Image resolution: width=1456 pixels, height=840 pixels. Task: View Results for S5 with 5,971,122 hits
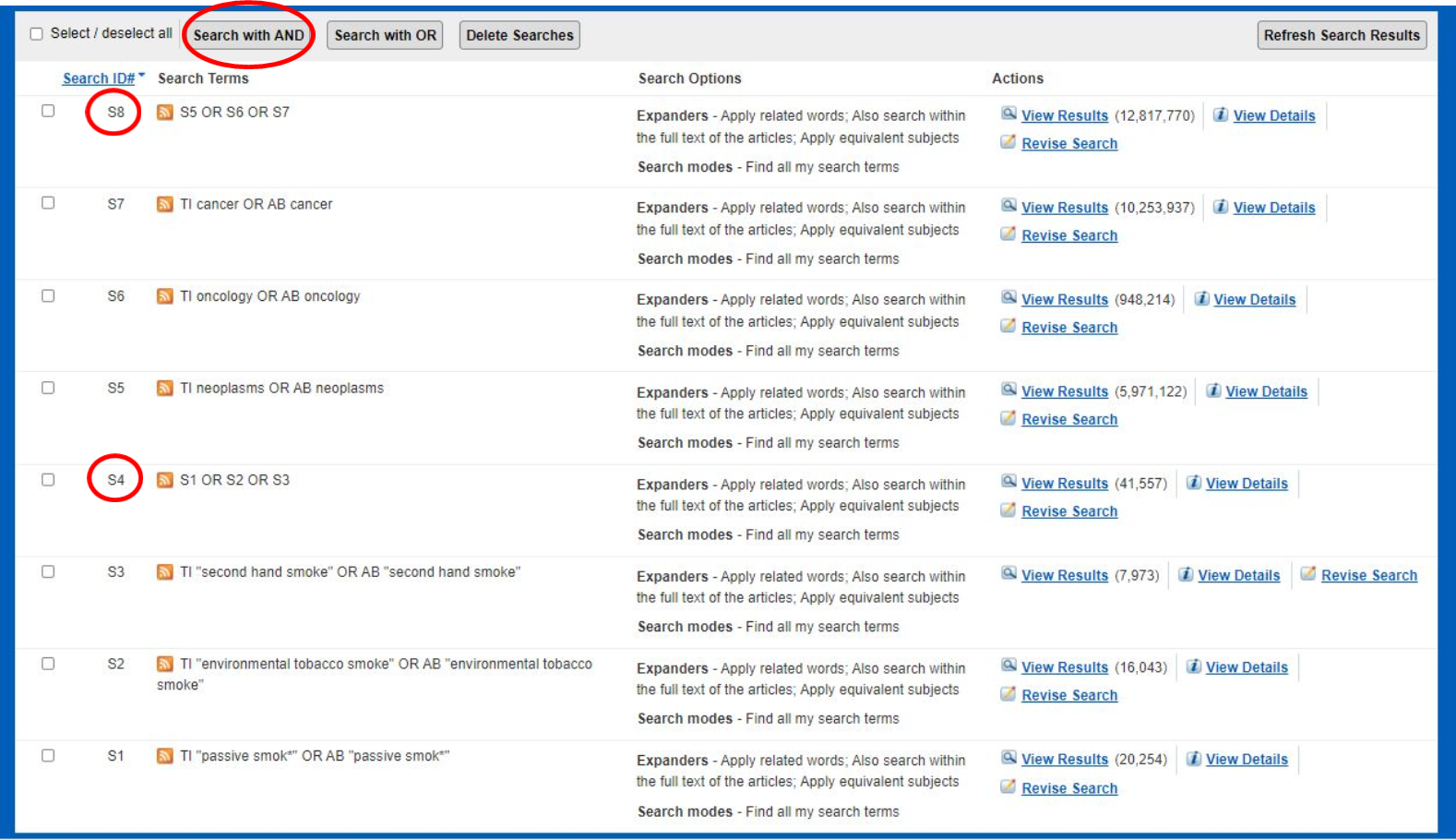click(x=1065, y=391)
